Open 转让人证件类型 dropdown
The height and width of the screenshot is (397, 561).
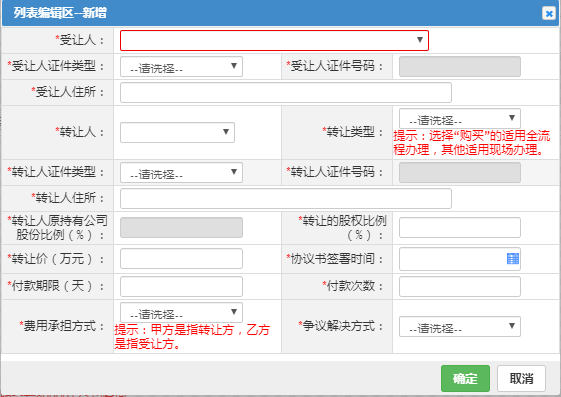(x=181, y=173)
